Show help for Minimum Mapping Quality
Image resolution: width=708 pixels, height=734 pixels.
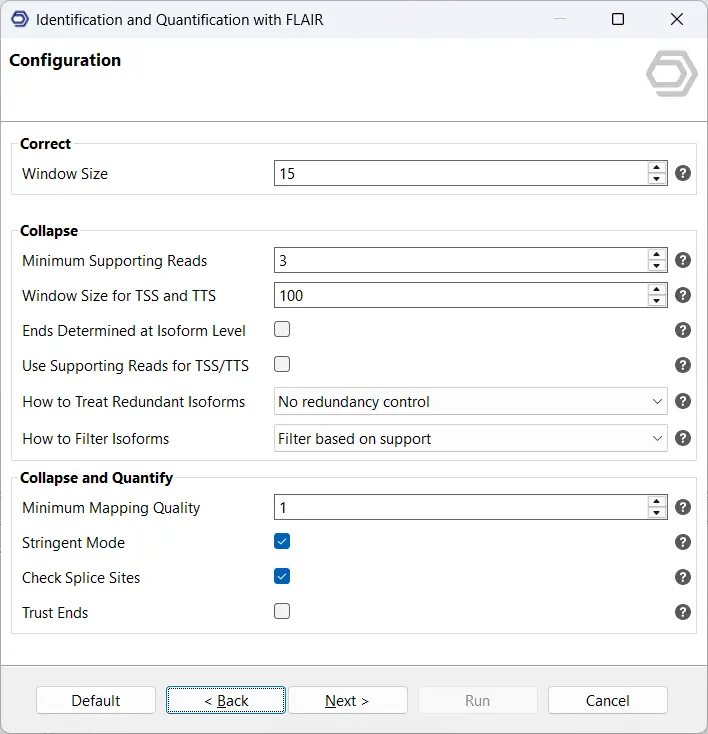click(683, 507)
